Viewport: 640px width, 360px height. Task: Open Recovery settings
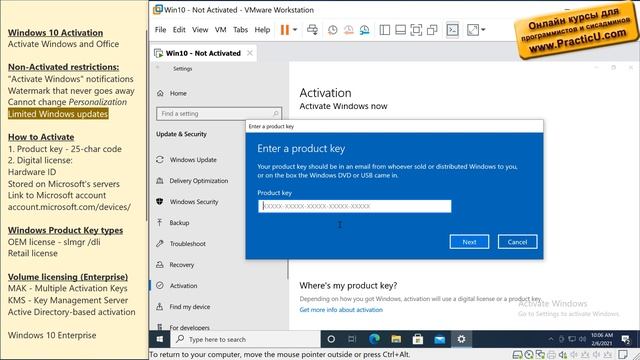click(182, 265)
